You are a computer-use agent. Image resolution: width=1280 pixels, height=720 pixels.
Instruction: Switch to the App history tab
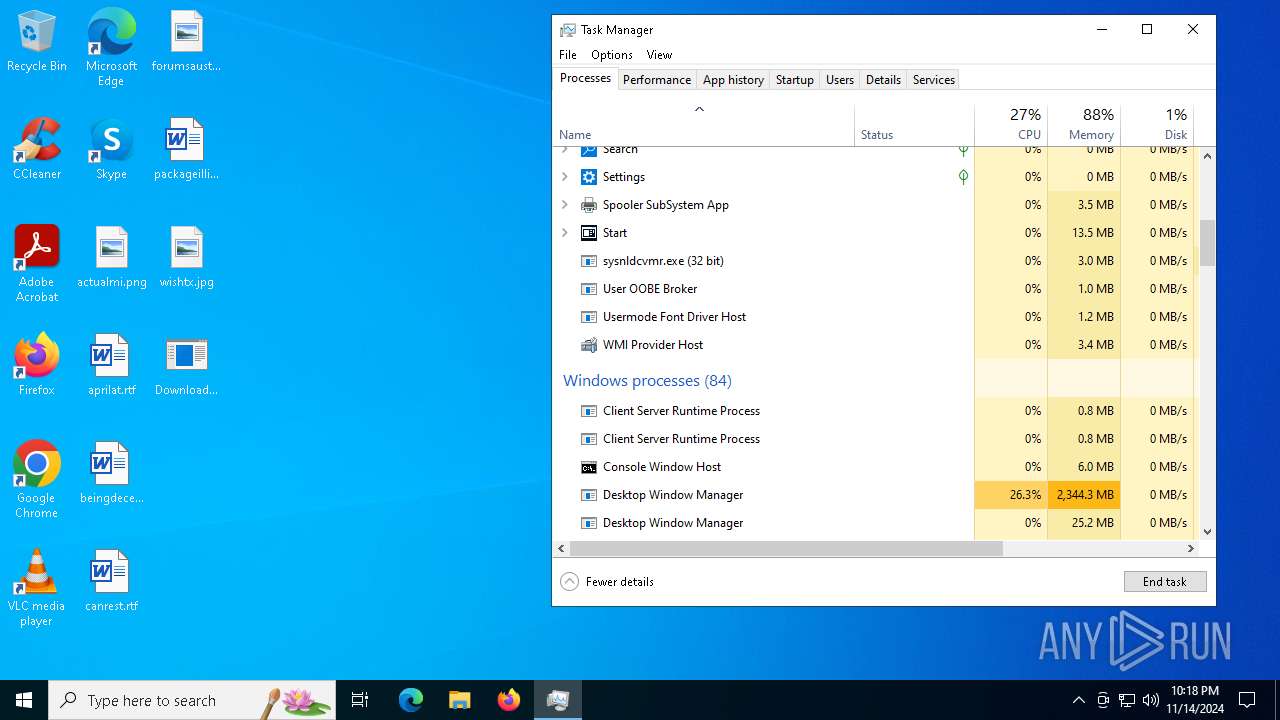(x=733, y=80)
